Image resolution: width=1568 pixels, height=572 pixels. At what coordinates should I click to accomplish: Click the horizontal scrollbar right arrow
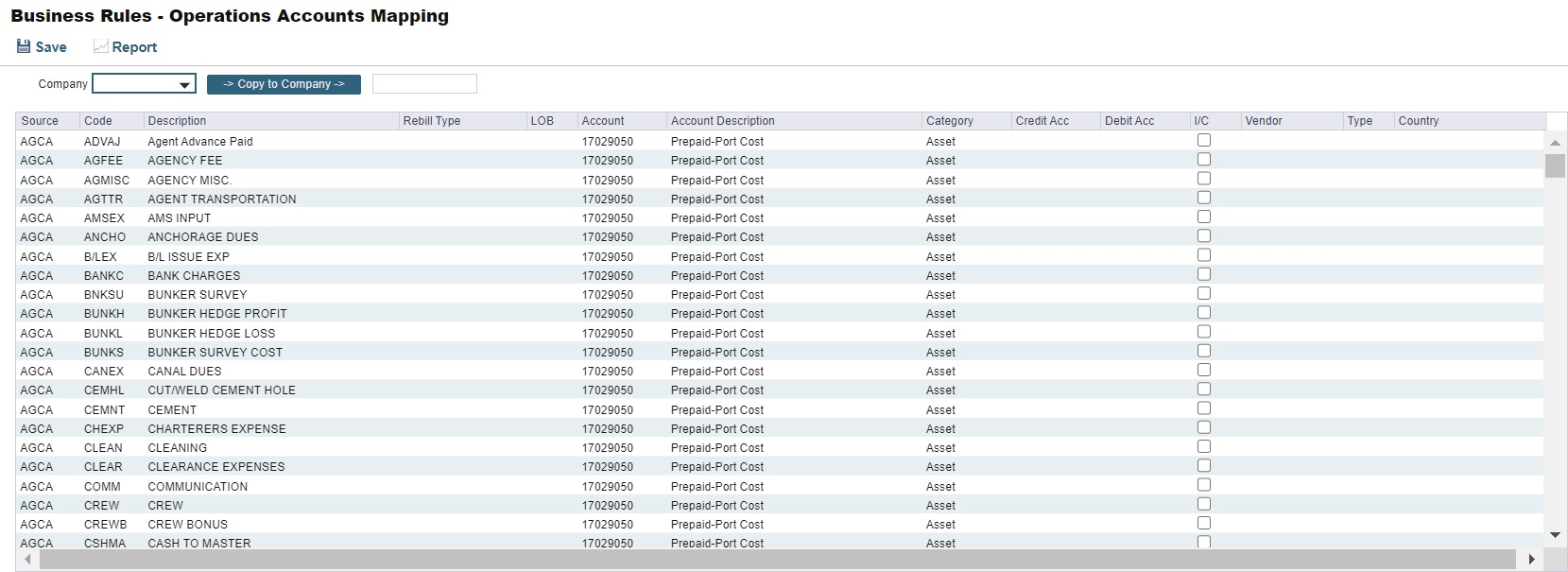coord(1532,560)
